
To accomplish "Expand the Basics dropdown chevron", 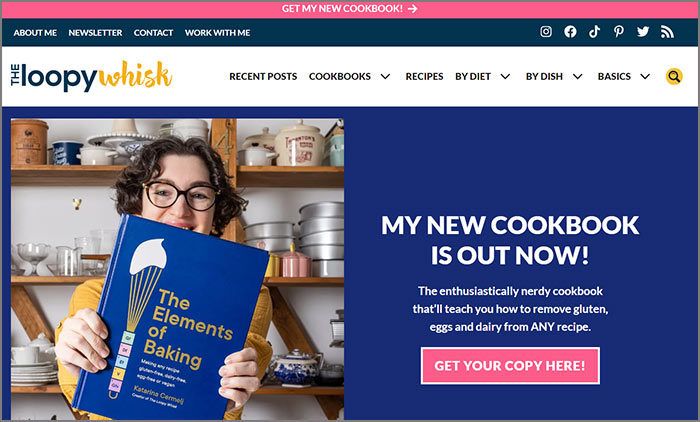I will [x=645, y=77].
